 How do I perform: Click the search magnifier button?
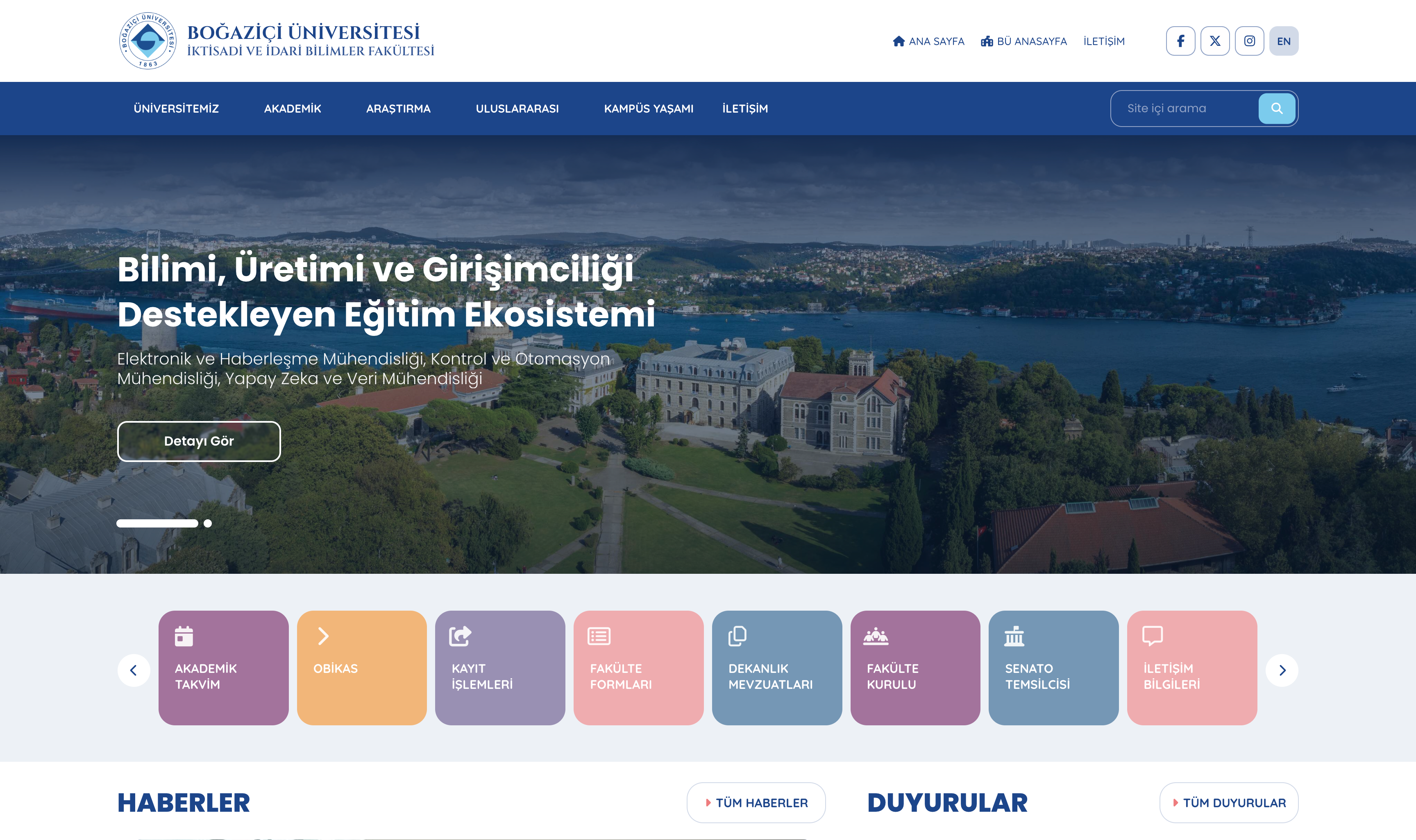[x=1277, y=108]
